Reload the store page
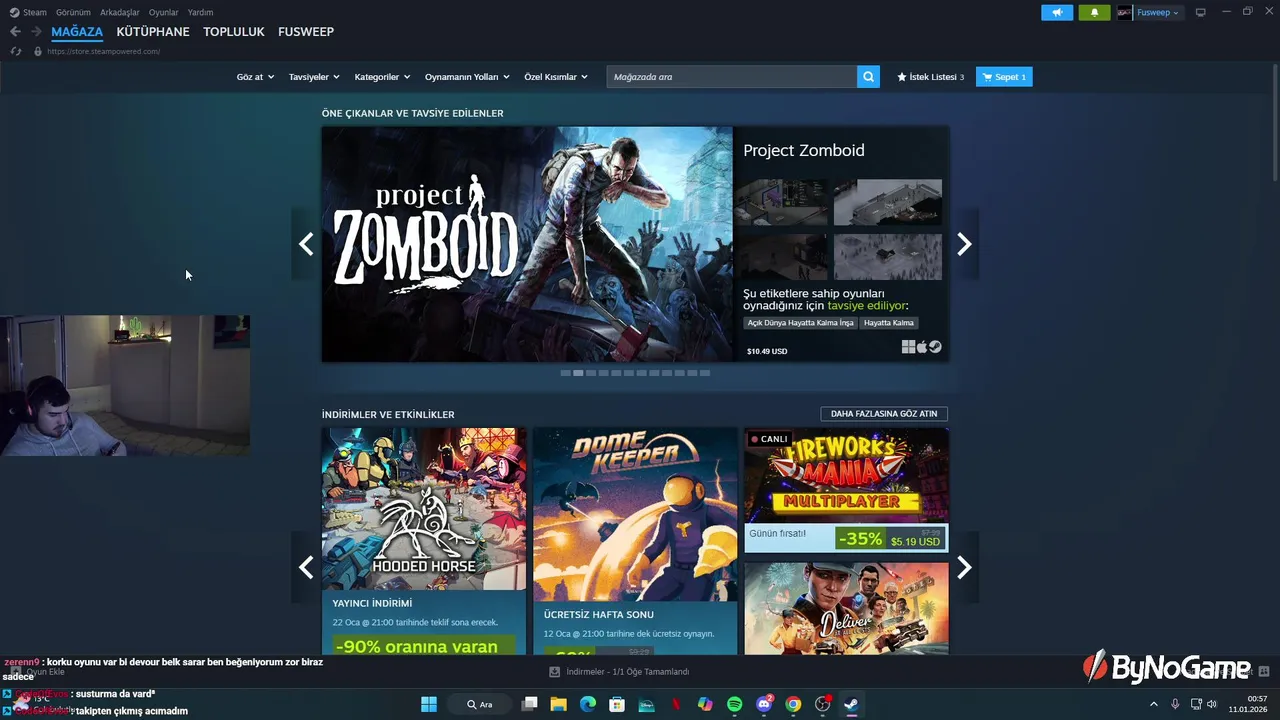 tap(15, 51)
